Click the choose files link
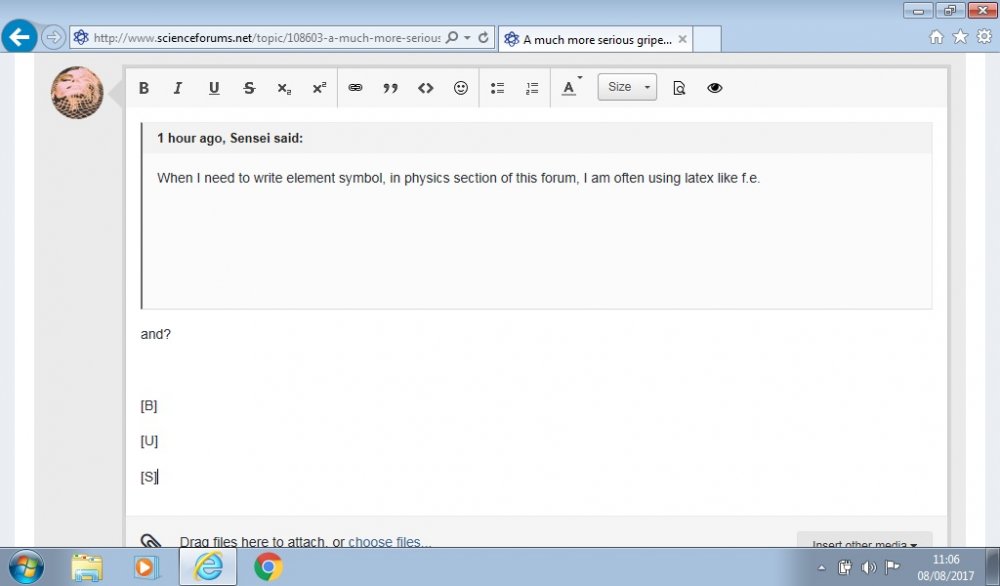The image size is (1000, 586). [x=389, y=542]
